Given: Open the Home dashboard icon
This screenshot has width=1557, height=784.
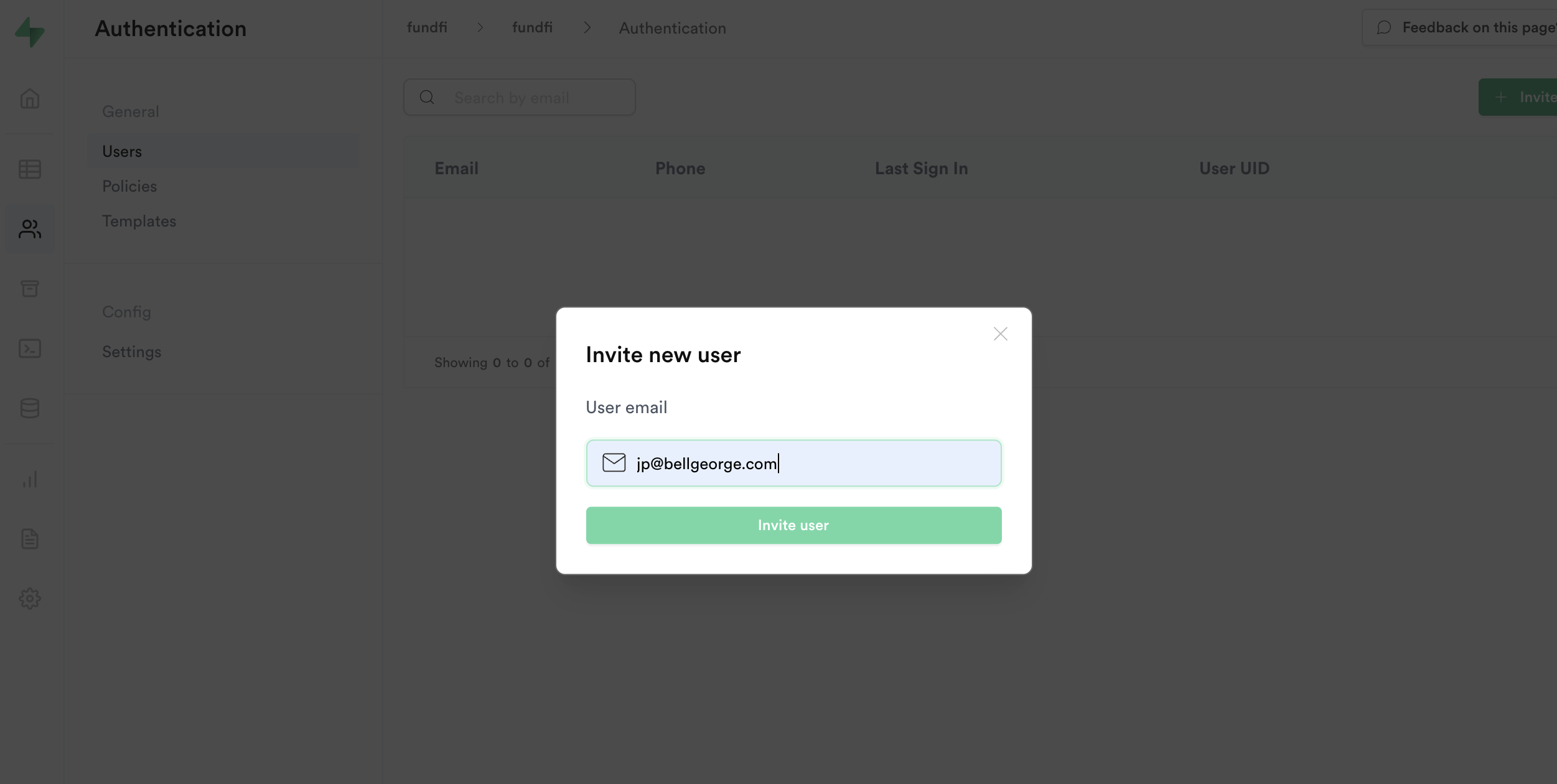Looking at the screenshot, I should (29, 98).
